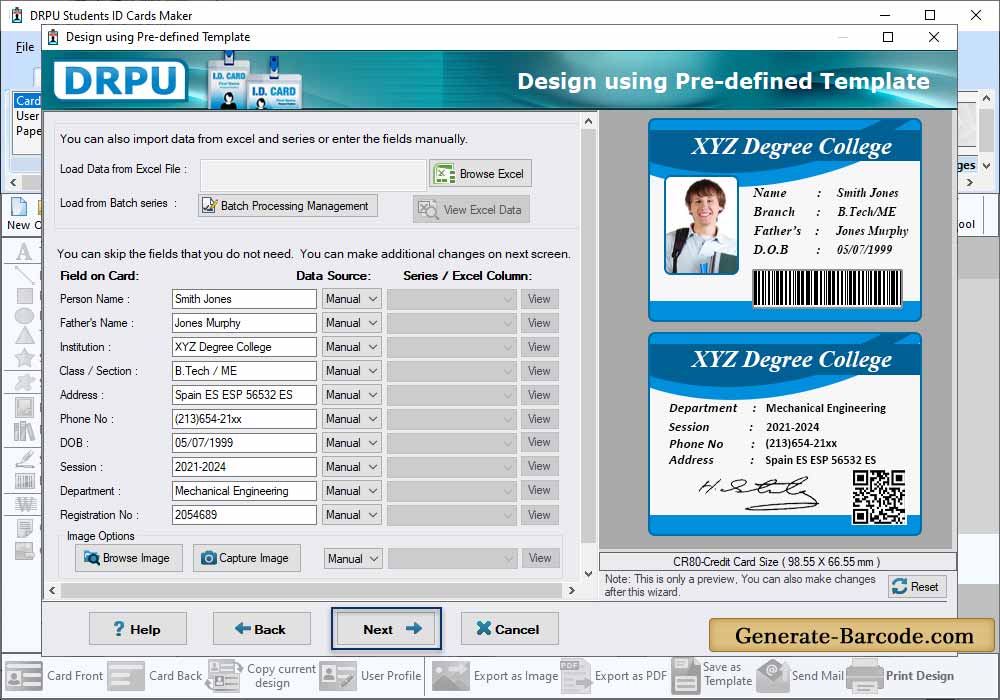This screenshot has width=1000, height=700.
Task: Click View button for Registration No row
Action: pos(540,515)
